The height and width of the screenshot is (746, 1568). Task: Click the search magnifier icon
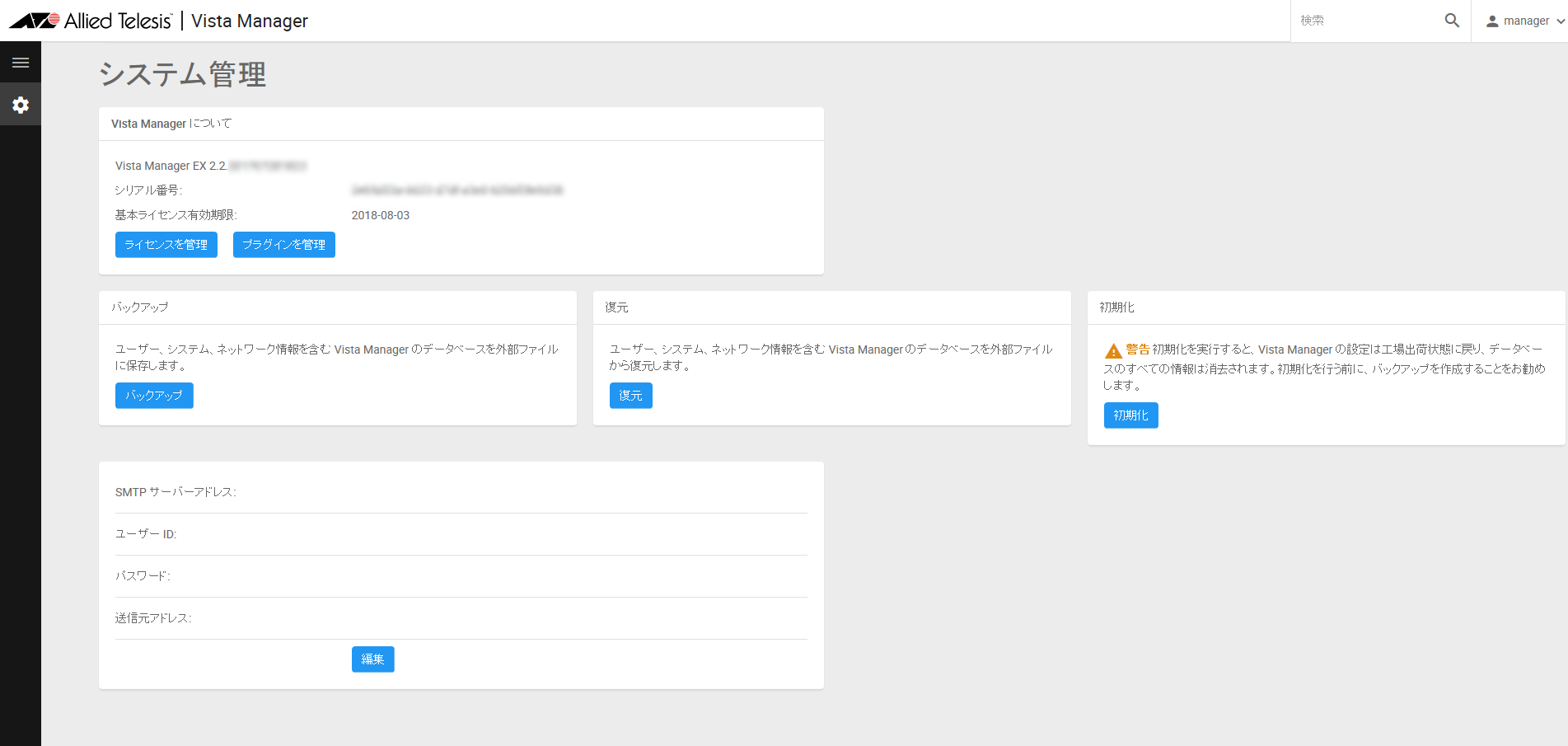point(1452,21)
